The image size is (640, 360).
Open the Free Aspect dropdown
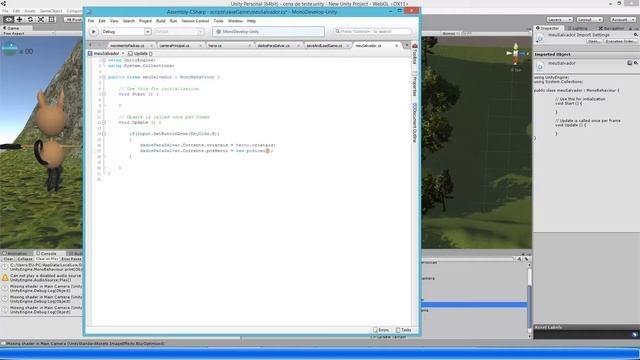[27, 33]
